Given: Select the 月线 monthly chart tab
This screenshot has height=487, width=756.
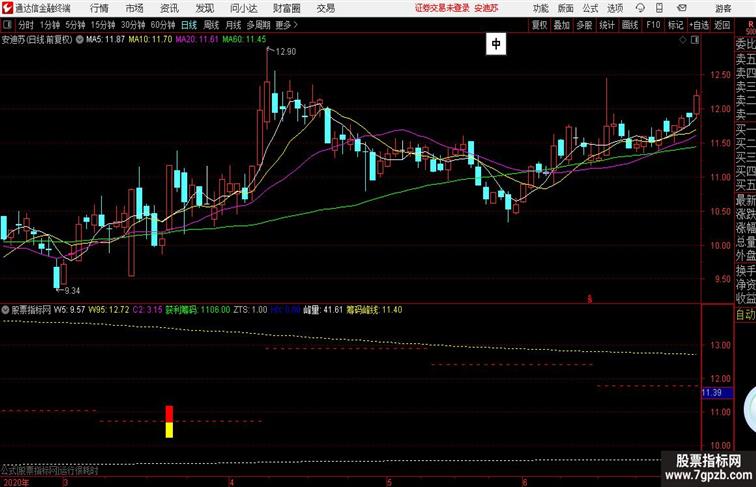Looking at the screenshot, I should (233, 25).
